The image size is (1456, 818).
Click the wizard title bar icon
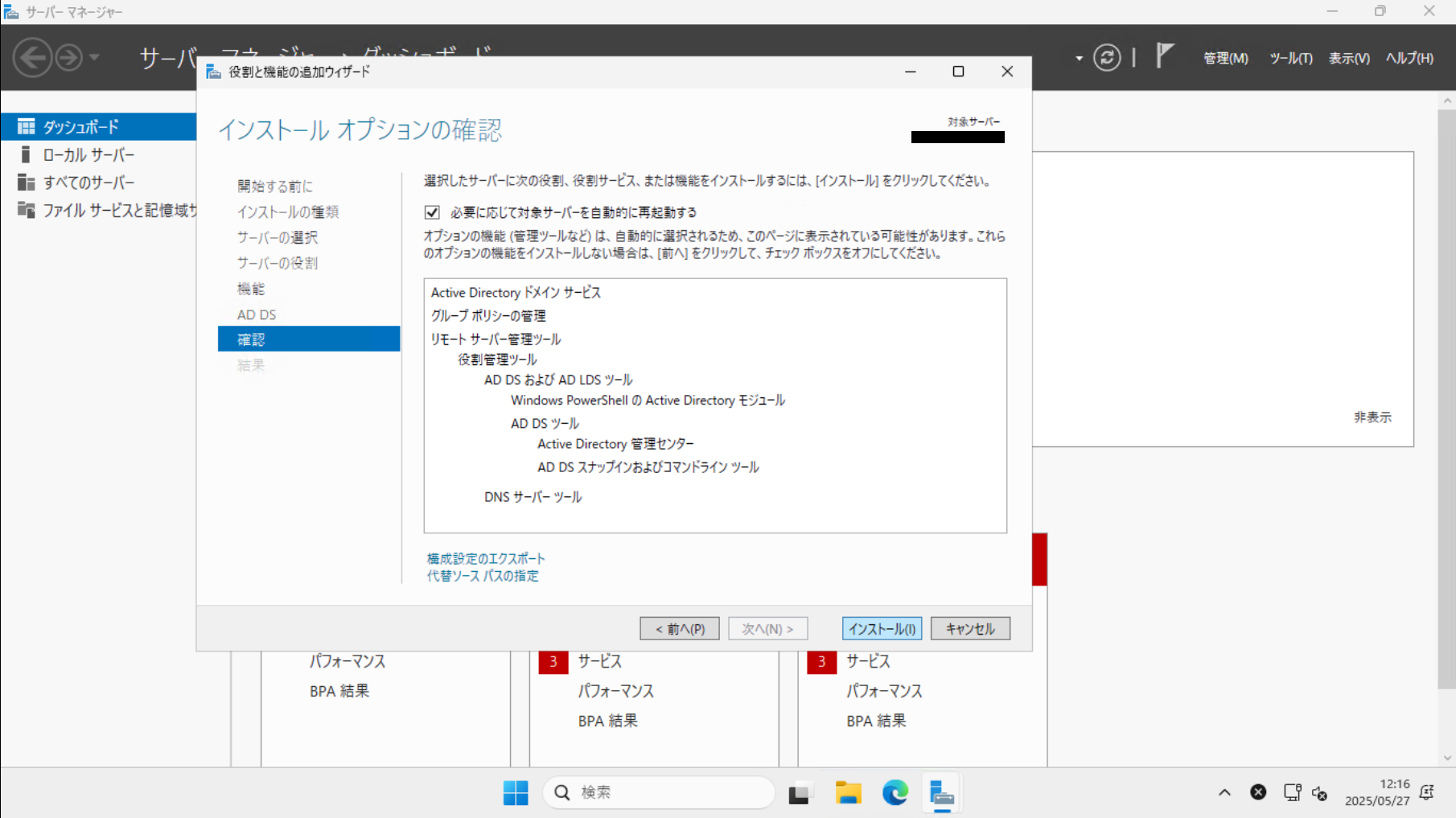pos(213,72)
